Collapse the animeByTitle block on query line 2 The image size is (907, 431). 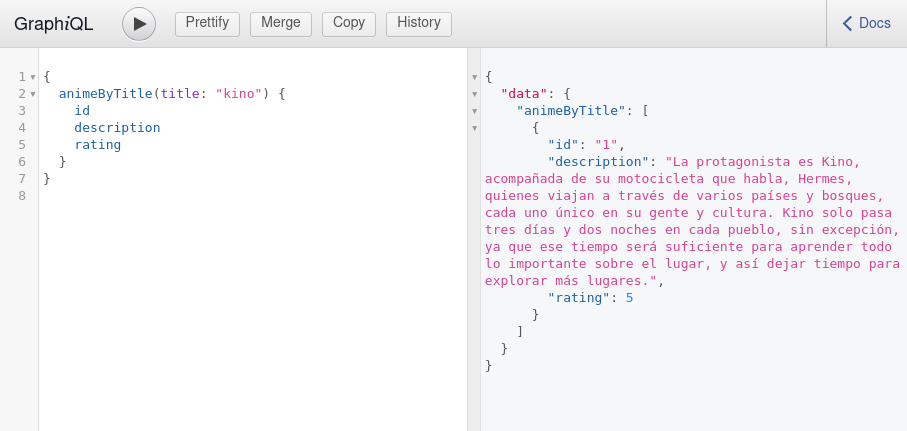[x=33, y=94]
